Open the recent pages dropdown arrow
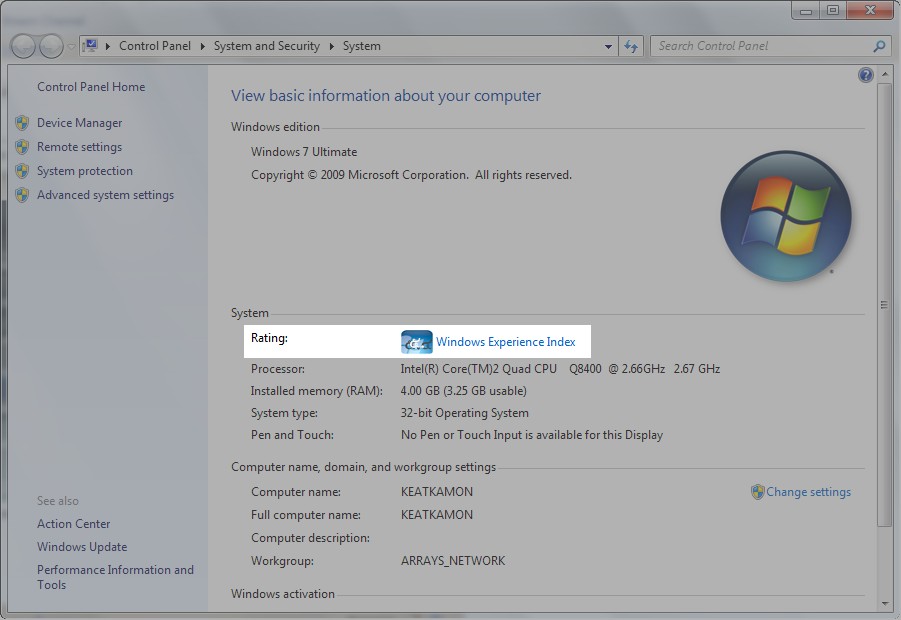This screenshot has width=901, height=620. (x=71, y=47)
